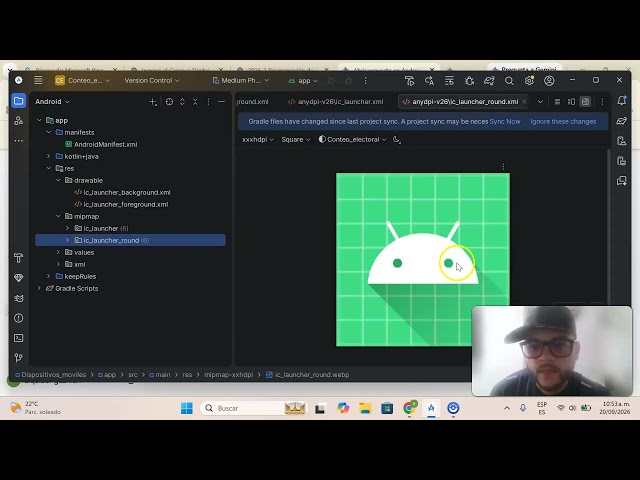Open the Square shape dropdown
This screenshot has height=480, width=640.
tap(296, 140)
